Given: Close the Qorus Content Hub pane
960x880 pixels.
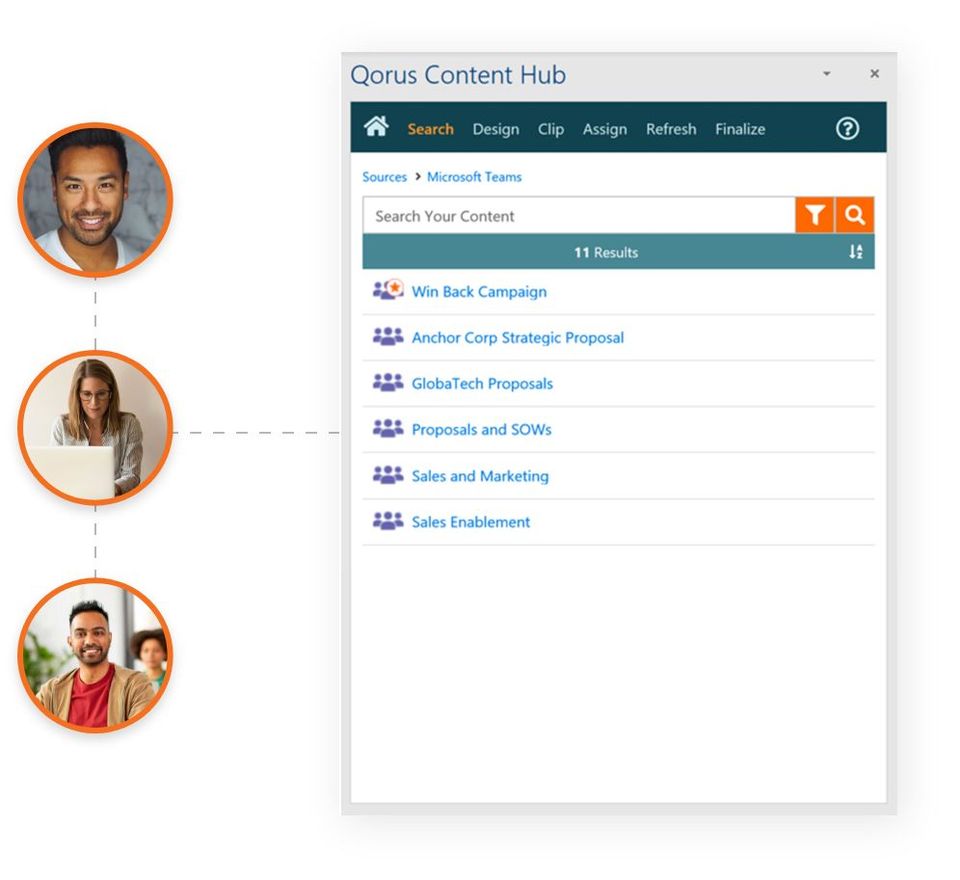Looking at the screenshot, I should click(x=874, y=73).
